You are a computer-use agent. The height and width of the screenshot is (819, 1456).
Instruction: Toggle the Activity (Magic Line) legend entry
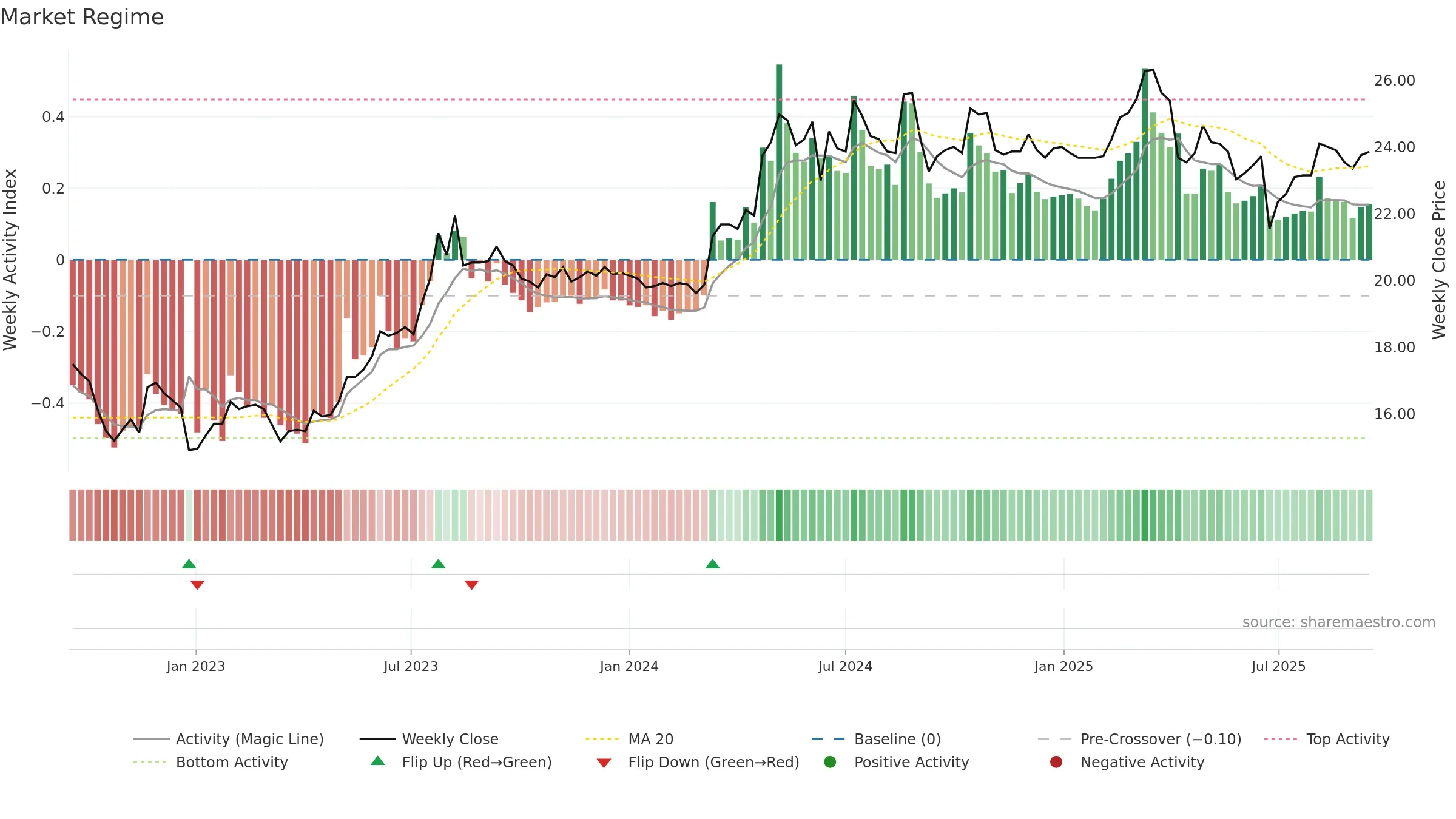click(x=229, y=739)
